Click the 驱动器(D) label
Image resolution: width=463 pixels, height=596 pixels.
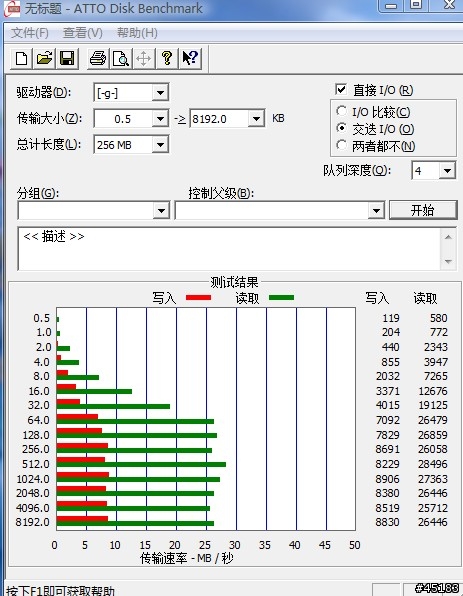click(x=44, y=92)
